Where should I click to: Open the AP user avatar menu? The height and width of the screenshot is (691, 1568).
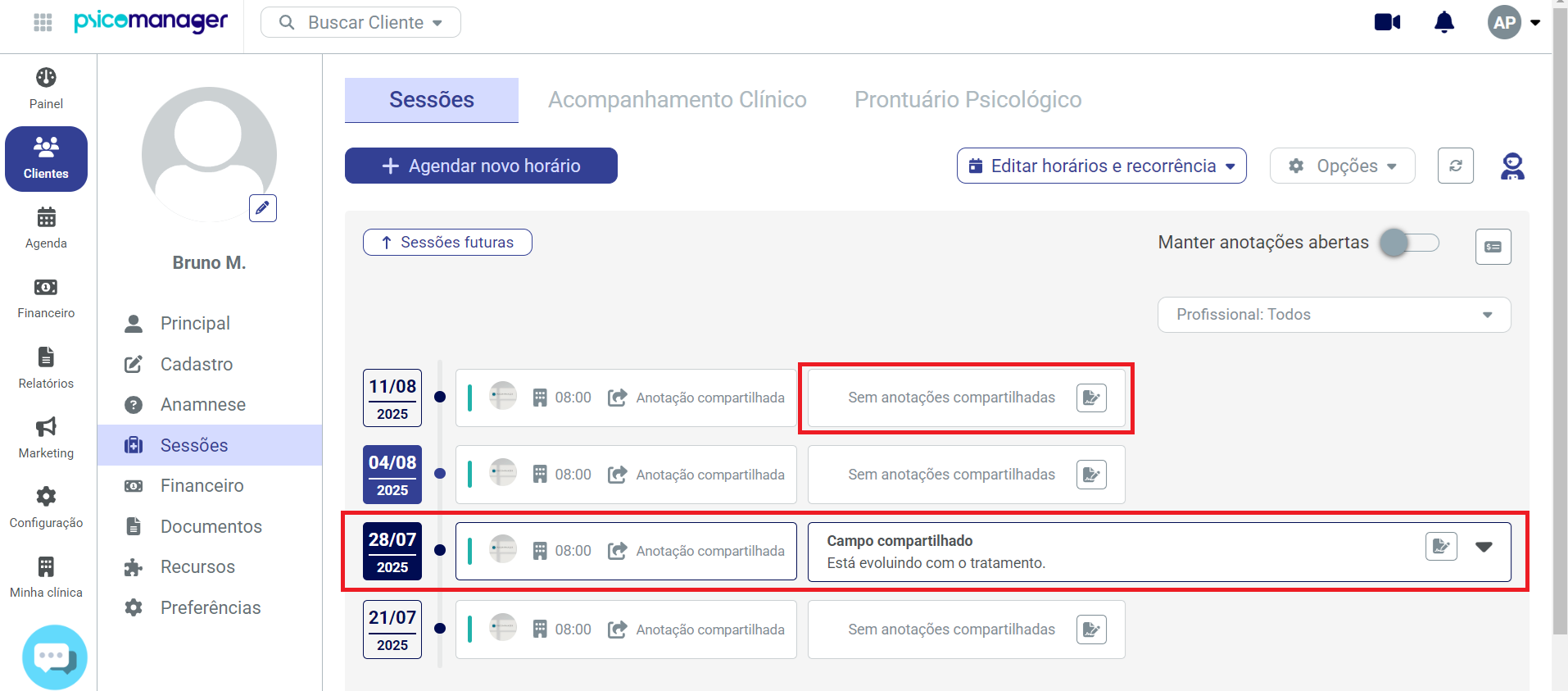coord(1513,22)
